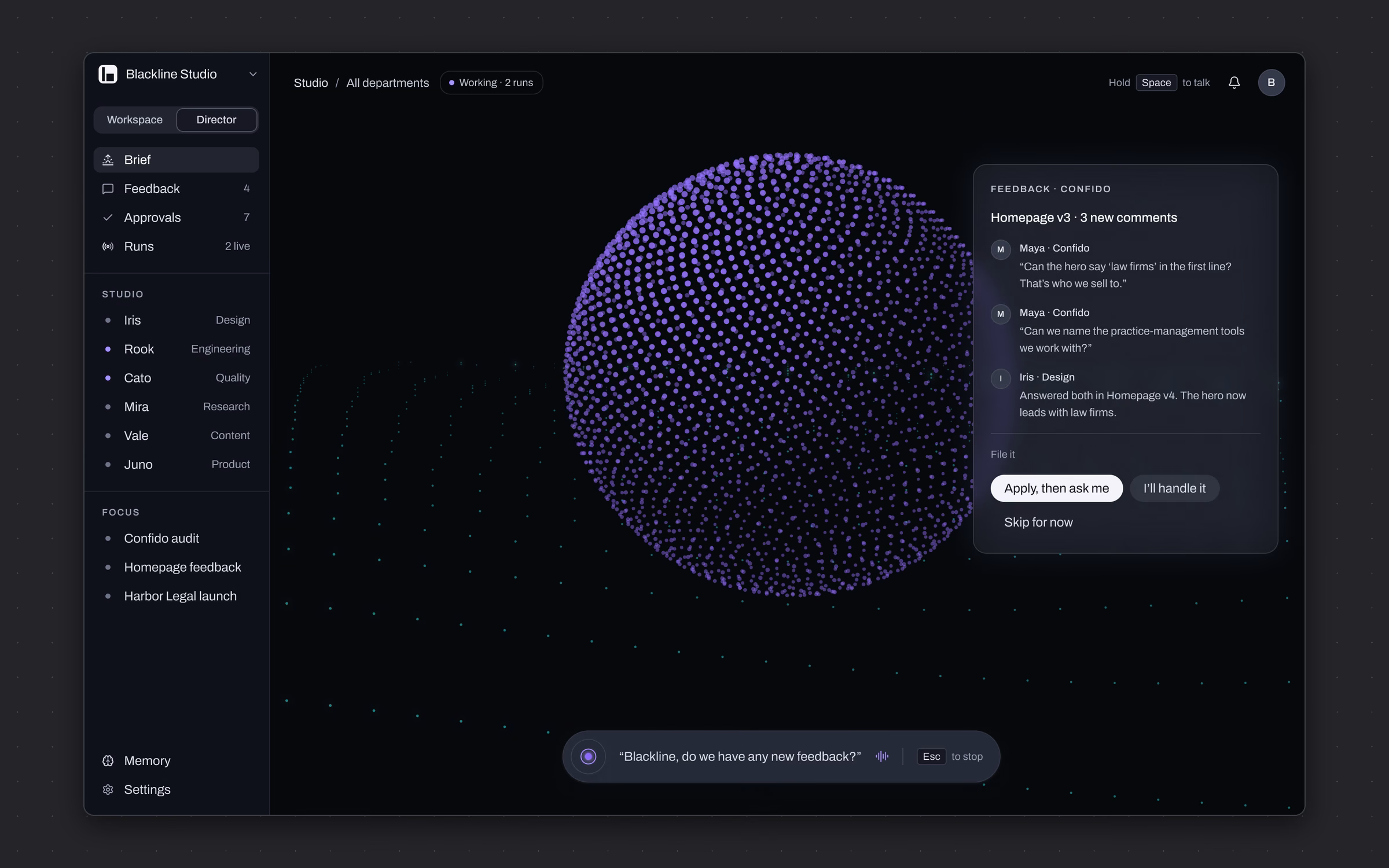Open the Working · 2 runs status pill
The width and height of the screenshot is (1389, 868).
point(491,83)
